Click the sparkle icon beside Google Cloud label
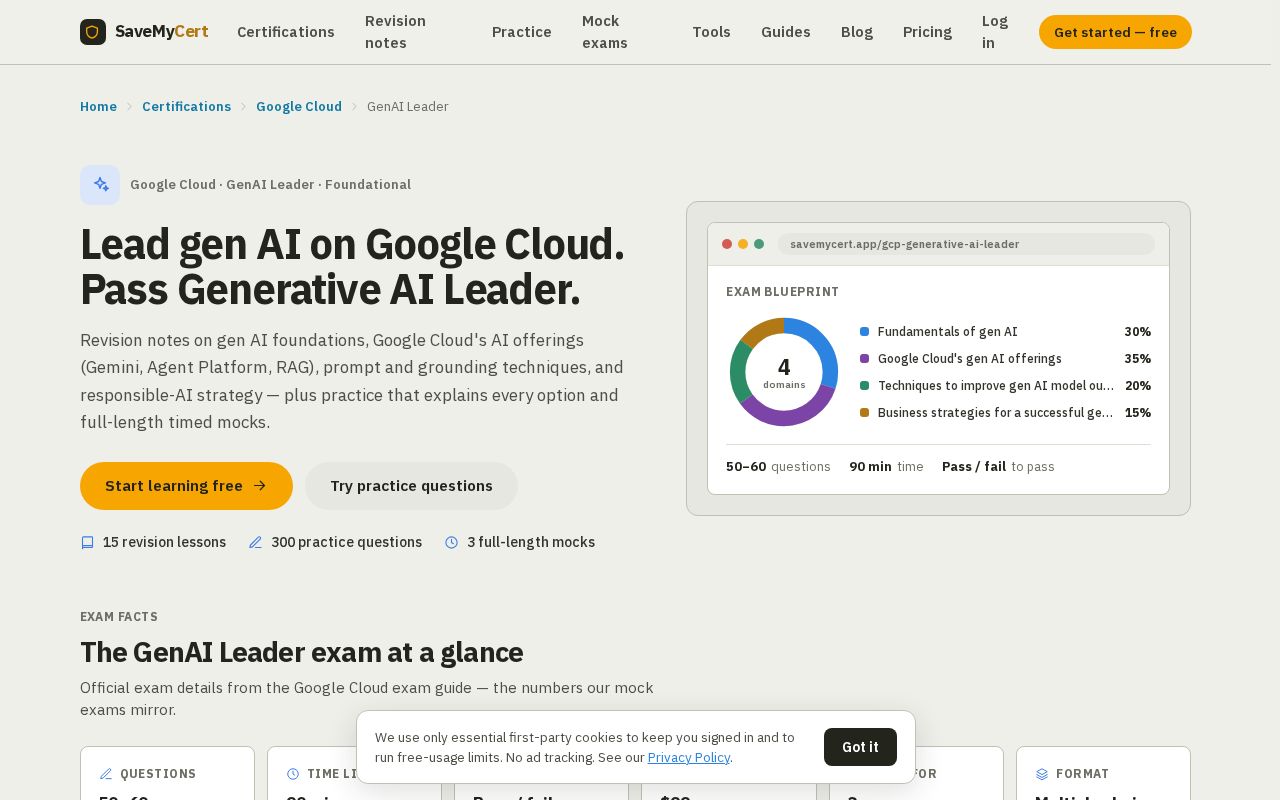 pyautogui.click(x=100, y=185)
